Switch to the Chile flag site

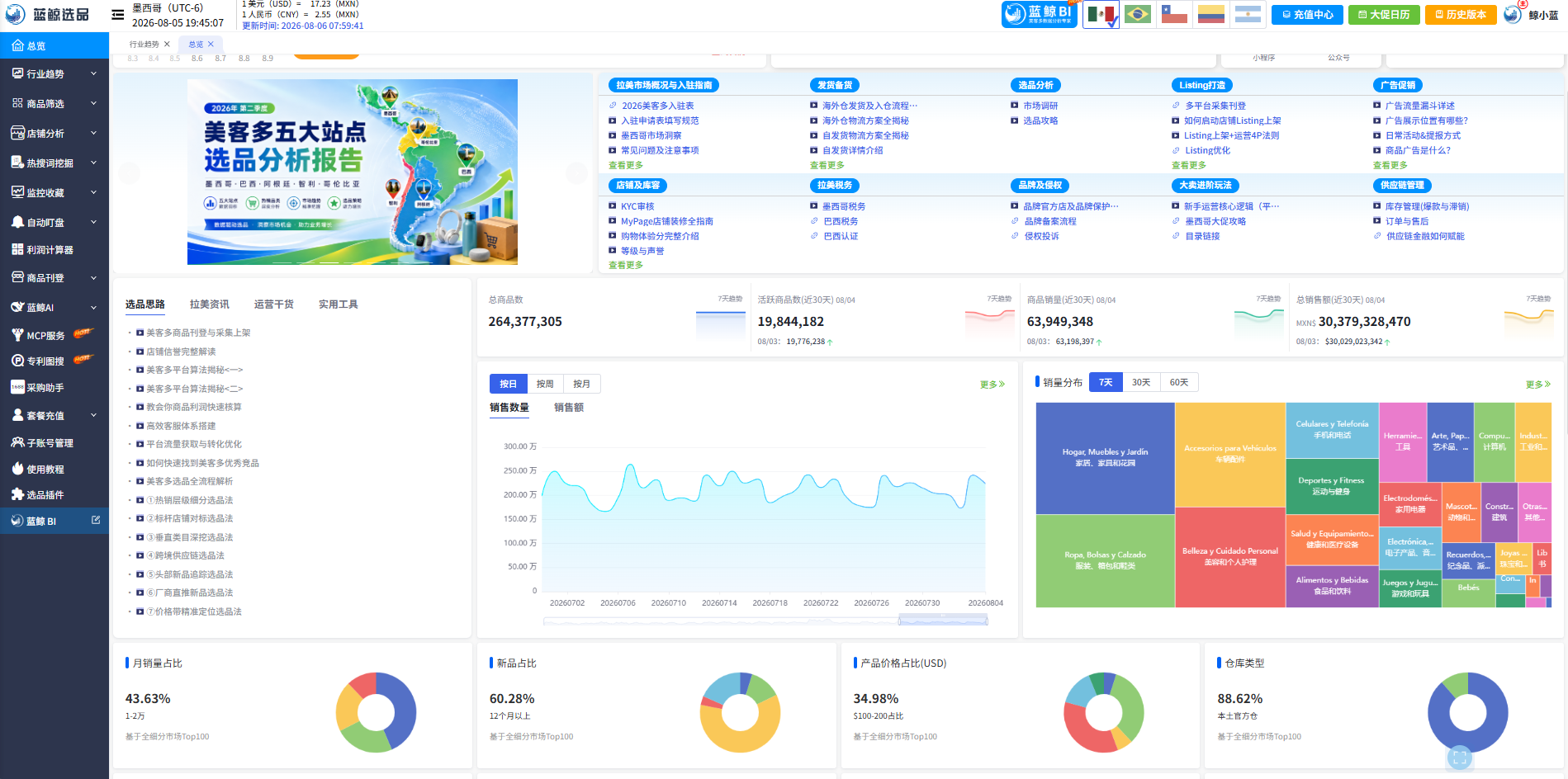click(1174, 14)
